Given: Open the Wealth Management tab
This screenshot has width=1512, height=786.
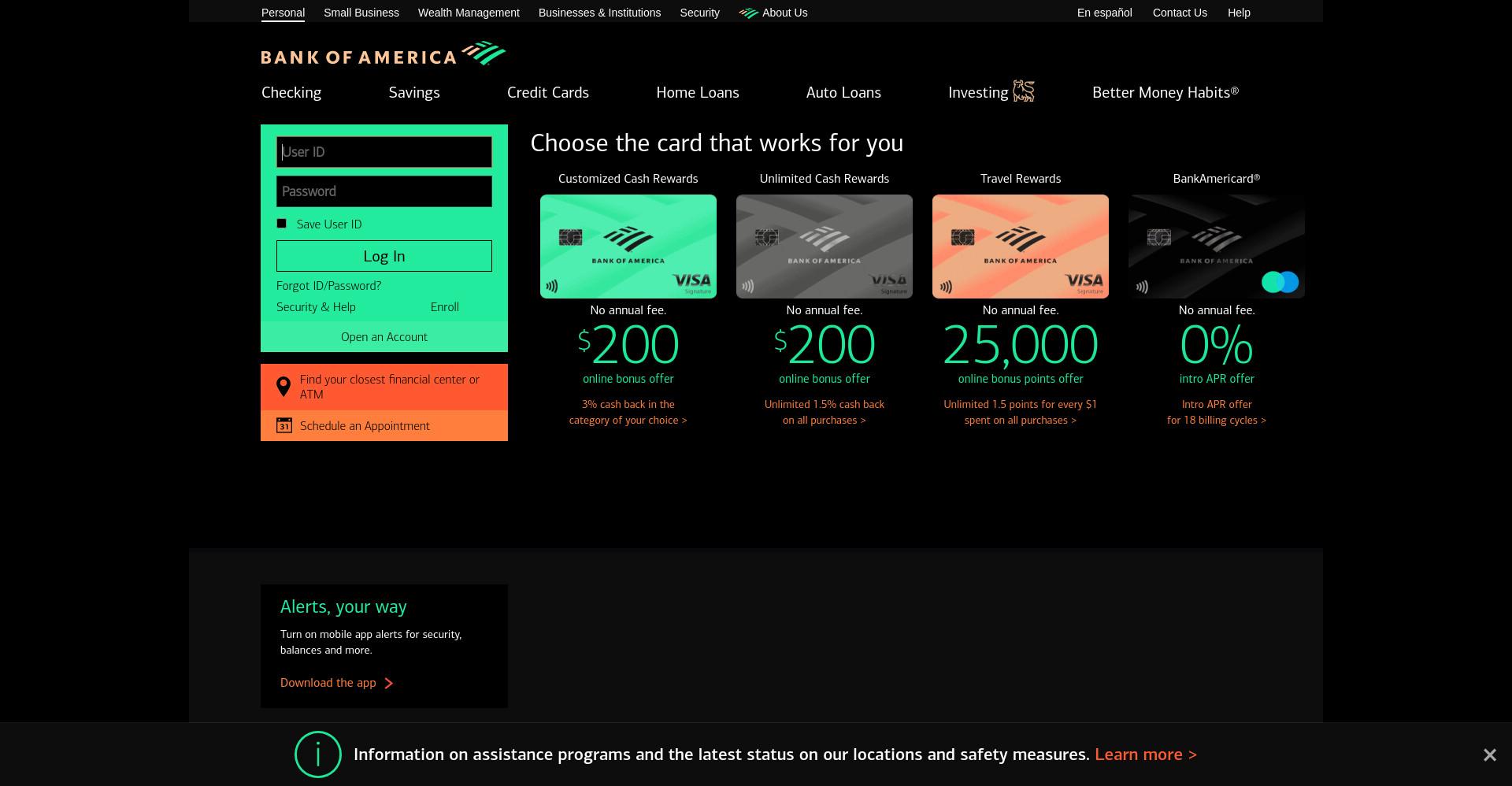Looking at the screenshot, I should click(469, 13).
